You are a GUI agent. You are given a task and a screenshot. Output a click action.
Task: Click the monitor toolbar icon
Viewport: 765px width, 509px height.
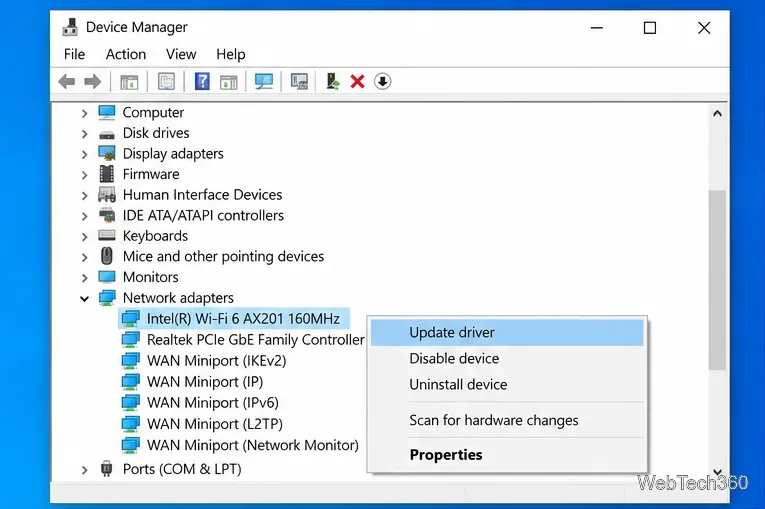point(264,81)
